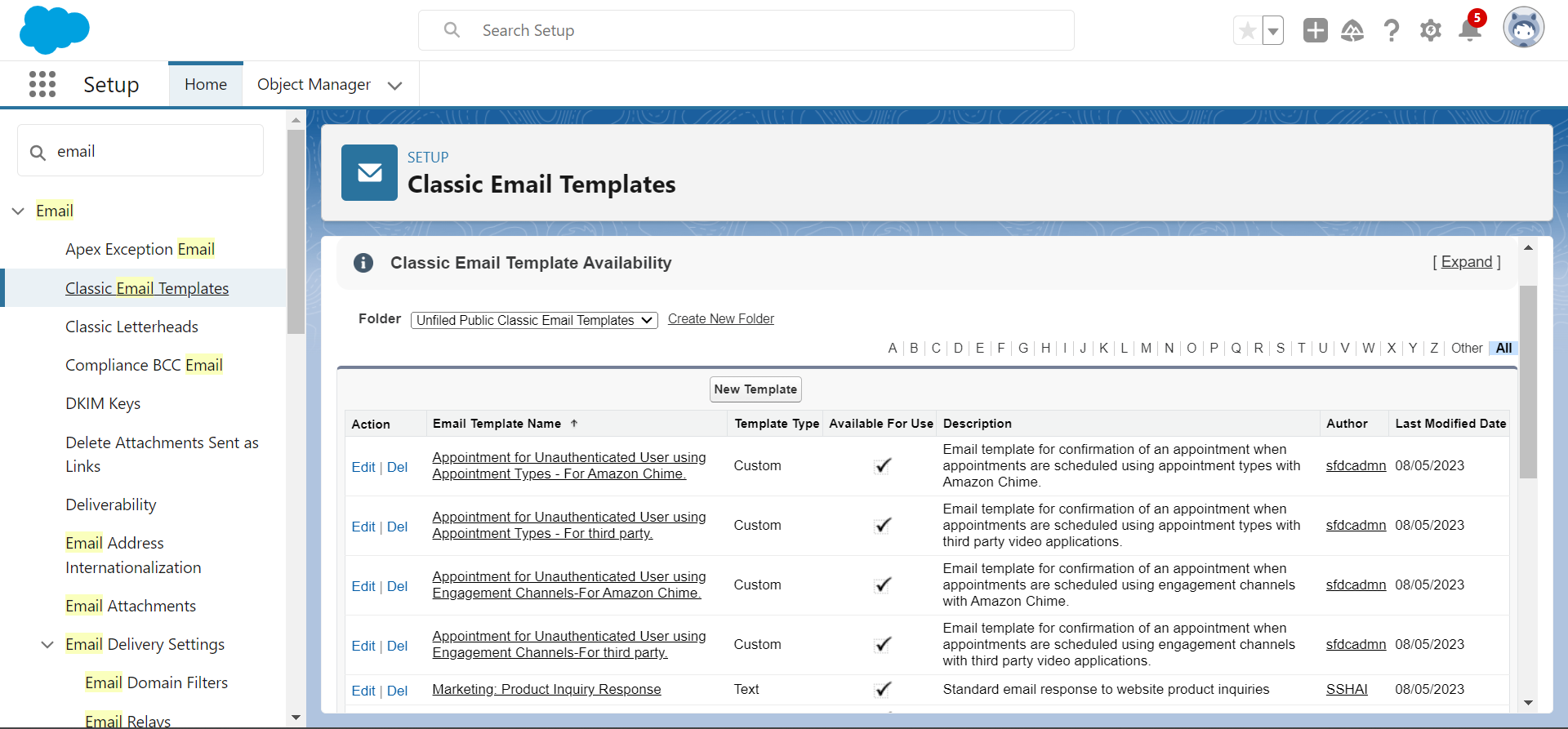Sort by Email Template Name arrow
Screen dimensions: 1568x729
[574, 423]
